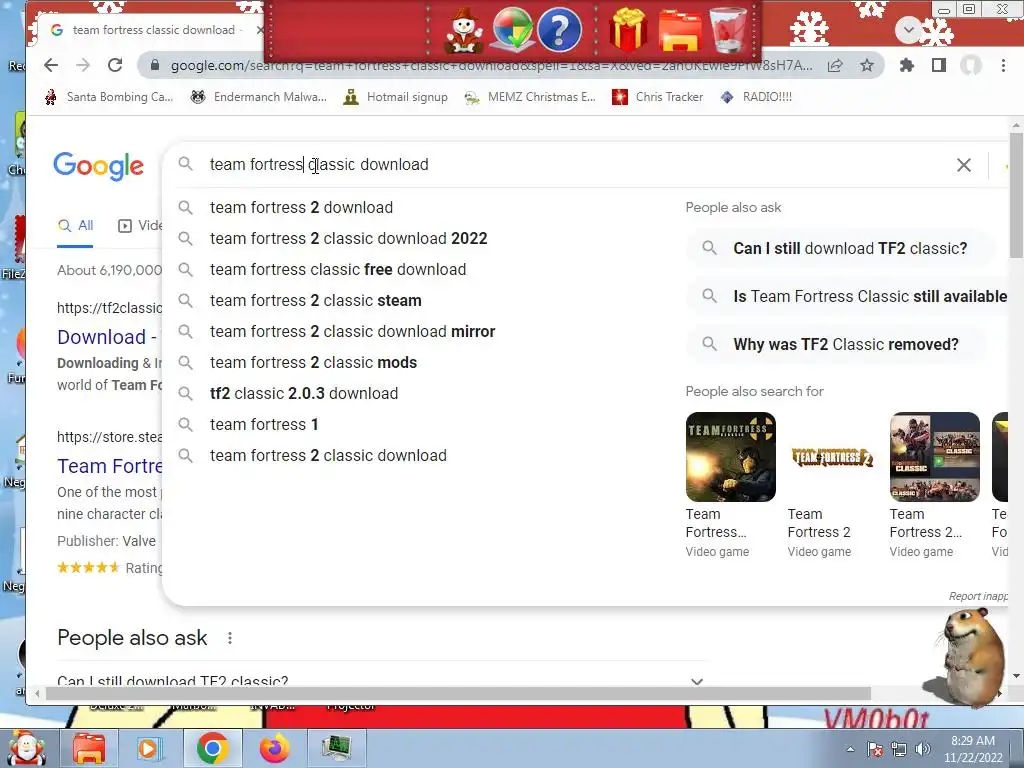Click the Santa start button on the taskbar
The image size is (1024, 768).
point(26,748)
